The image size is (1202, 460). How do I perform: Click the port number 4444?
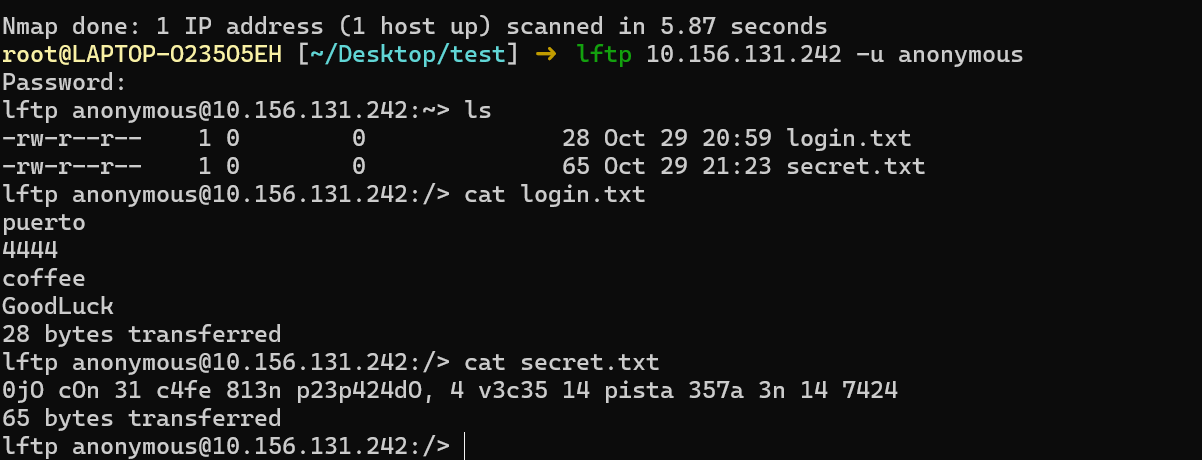(x=30, y=250)
